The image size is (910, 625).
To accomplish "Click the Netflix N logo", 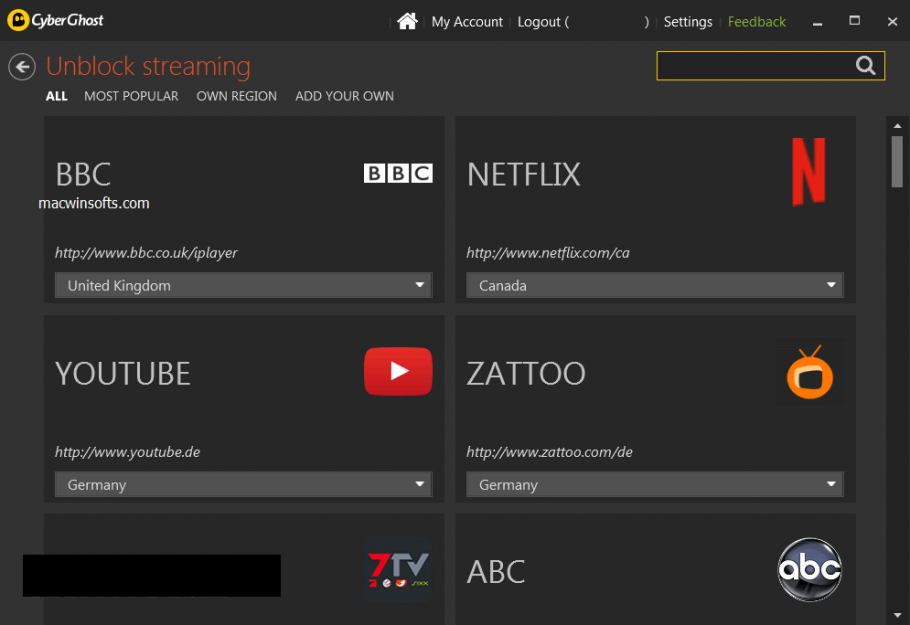I will pyautogui.click(x=809, y=172).
